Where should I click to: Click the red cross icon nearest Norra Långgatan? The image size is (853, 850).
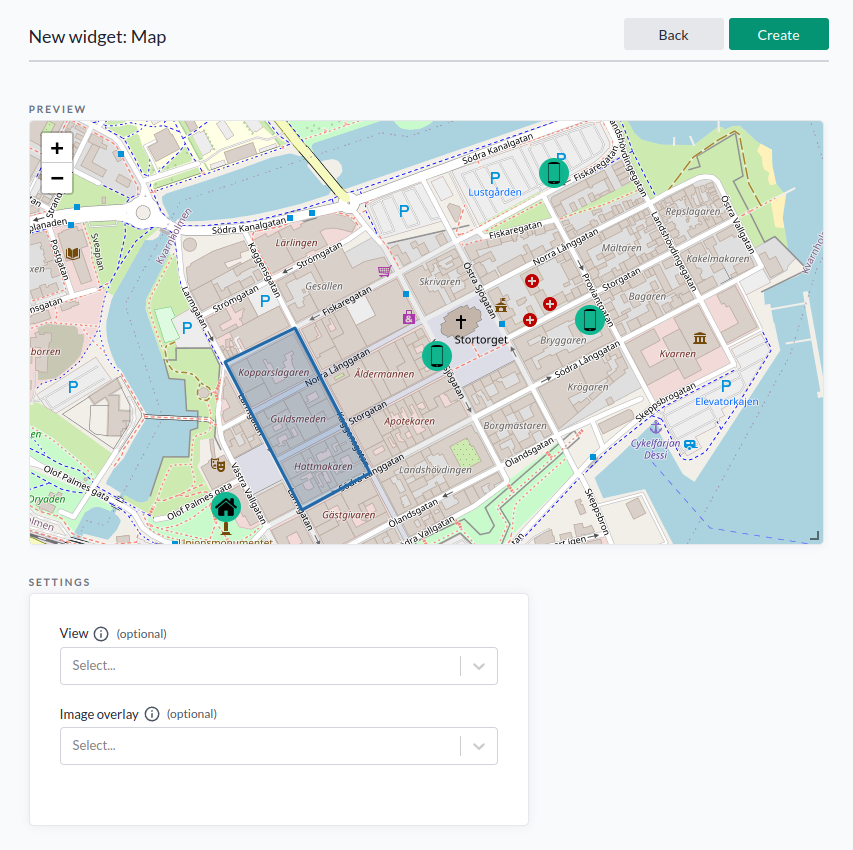click(x=532, y=281)
